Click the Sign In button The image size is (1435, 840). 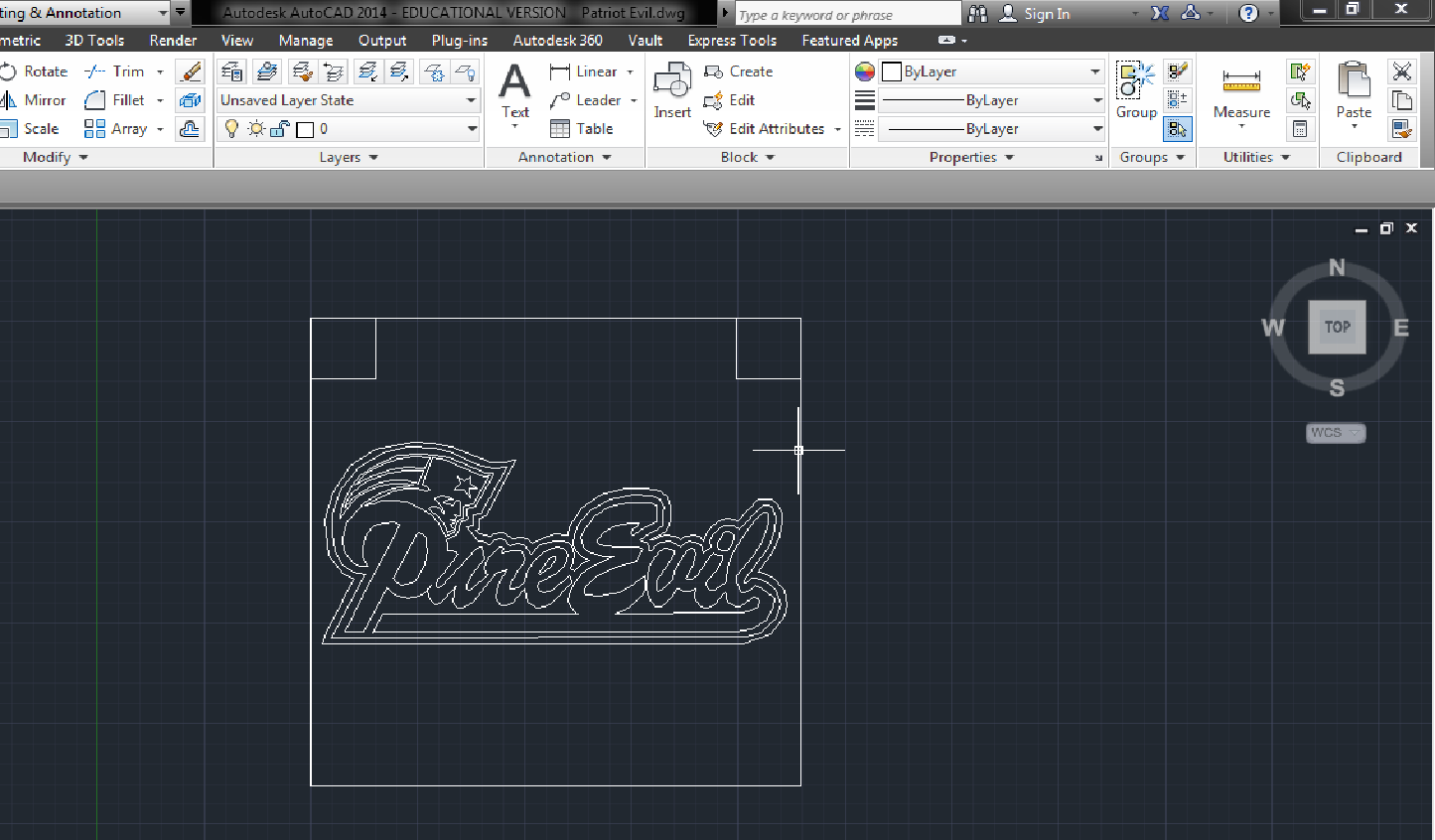[1036, 14]
